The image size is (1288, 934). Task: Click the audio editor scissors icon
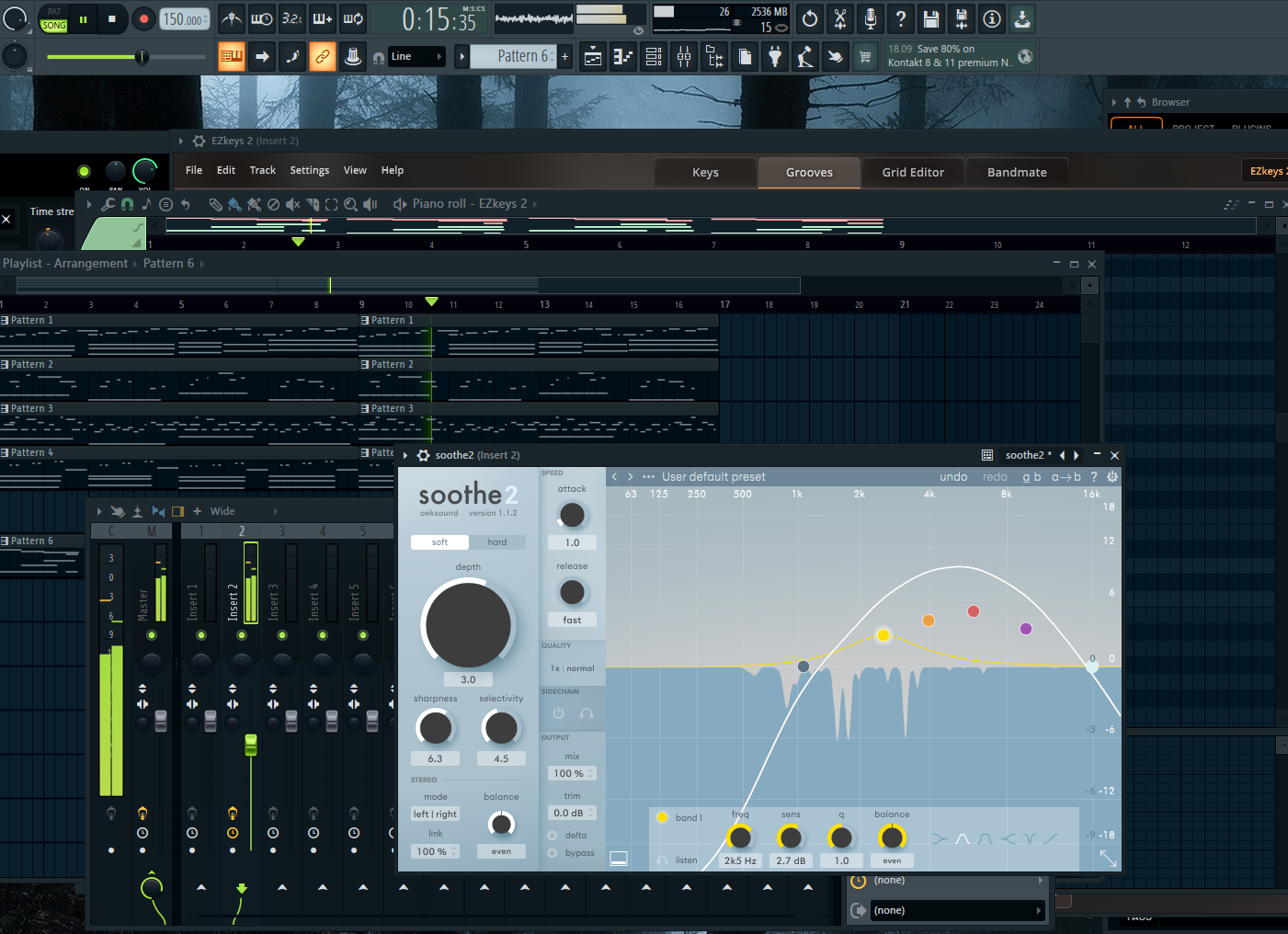click(839, 18)
